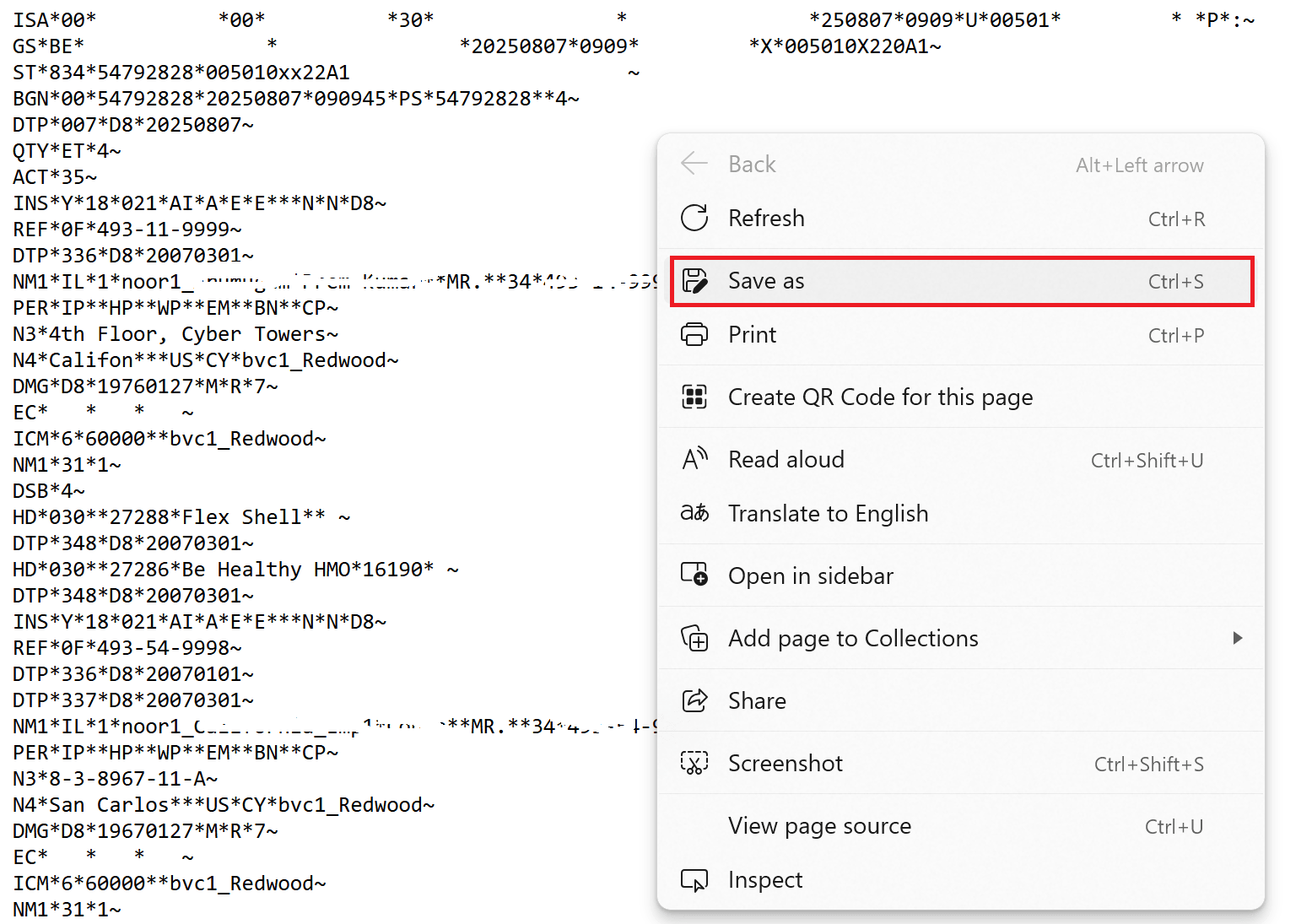Click the Screenshot capture icon
The image size is (1312, 924).
tap(694, 763)
